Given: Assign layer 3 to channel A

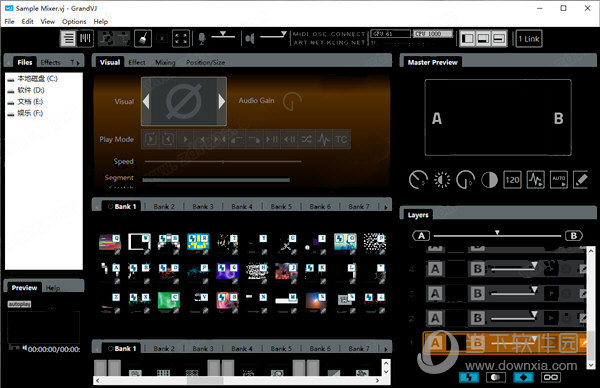Looking at the screenshot, I should pos(435,294).
